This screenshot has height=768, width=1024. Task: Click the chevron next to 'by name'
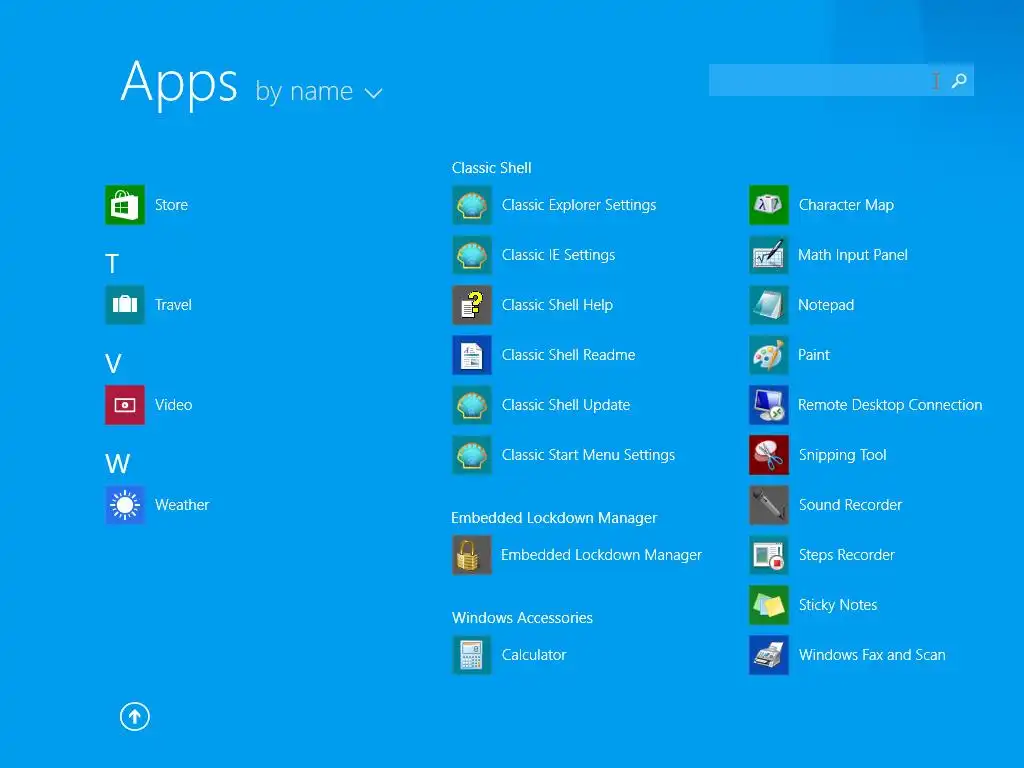[373, 93]
